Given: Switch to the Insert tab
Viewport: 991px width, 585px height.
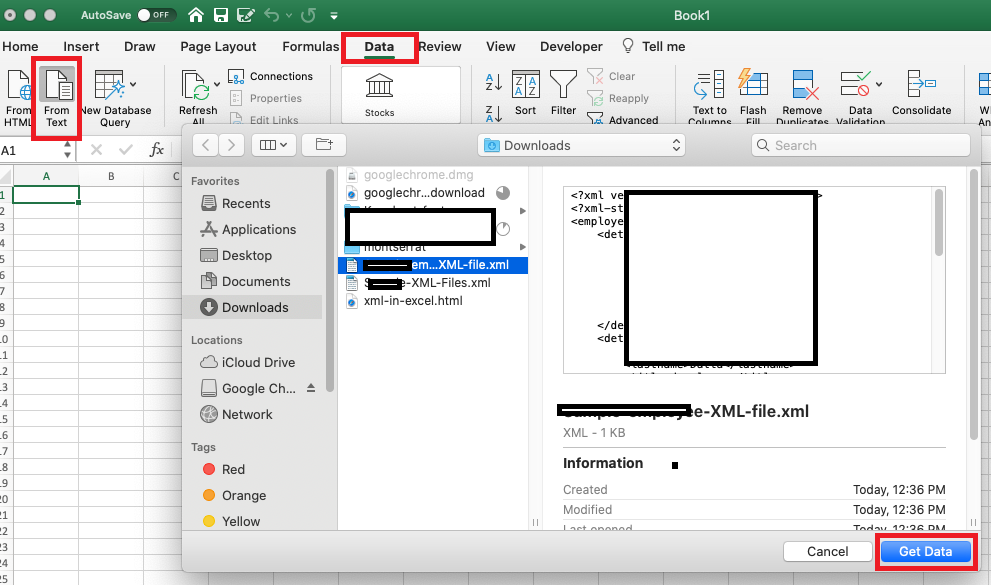Looking at the screenshot, I should pos(81,47).
